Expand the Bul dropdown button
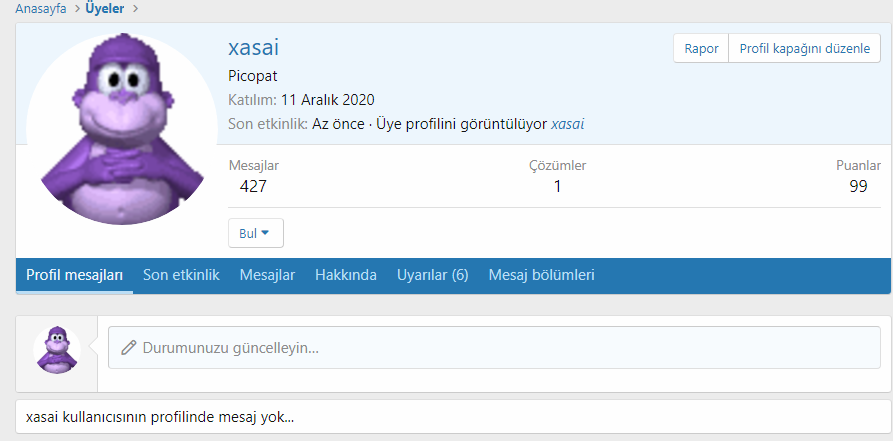 click(x=256, y=233)
